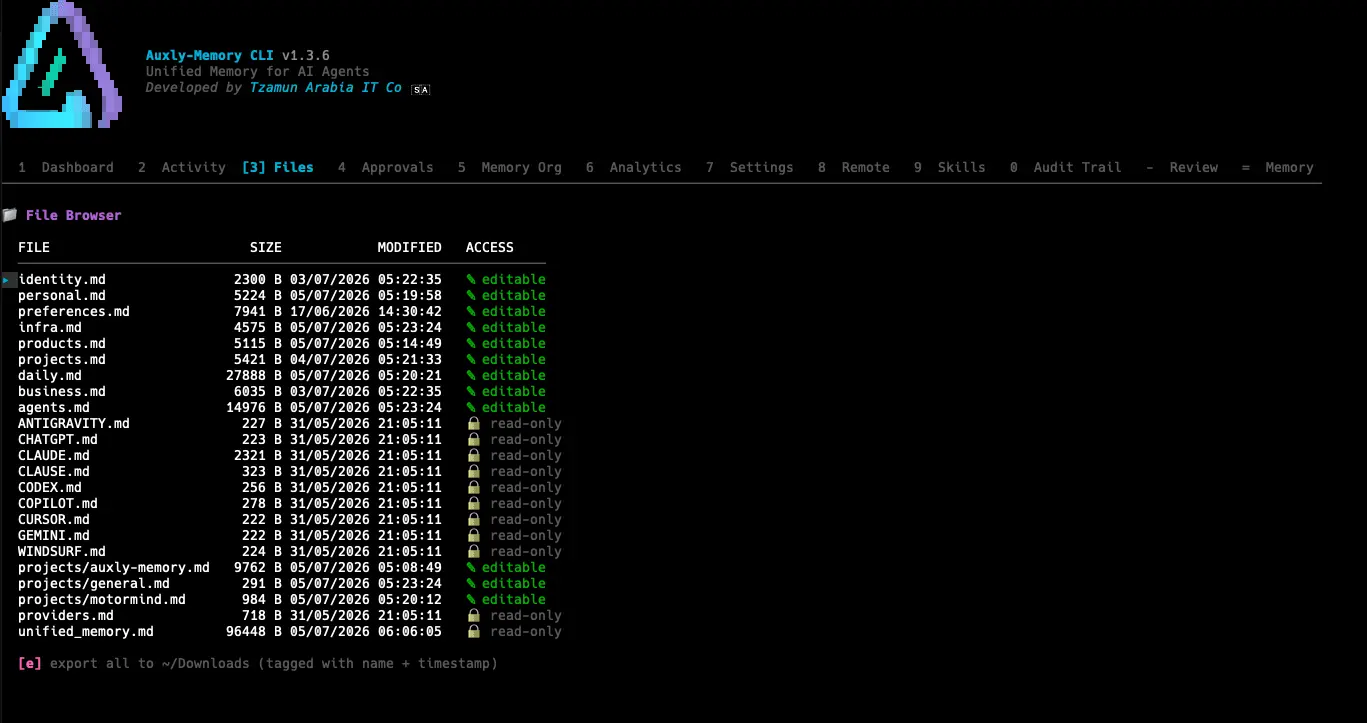
Task: Click the pencil icon for preferences.md
Action: [472, 311]
